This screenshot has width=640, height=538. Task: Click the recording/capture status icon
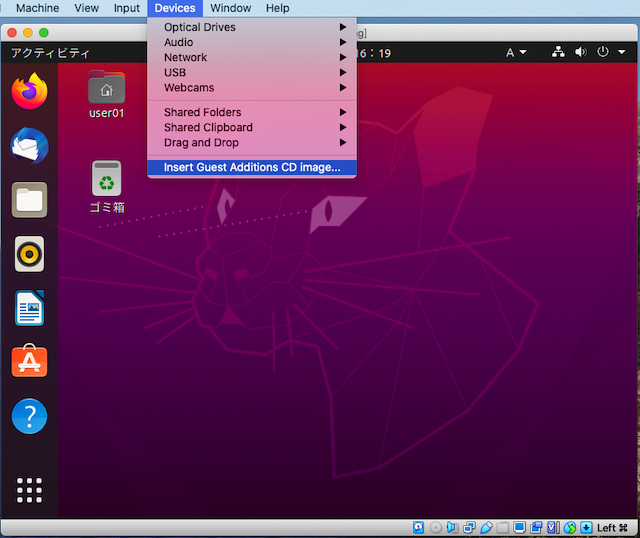[536, 527]
